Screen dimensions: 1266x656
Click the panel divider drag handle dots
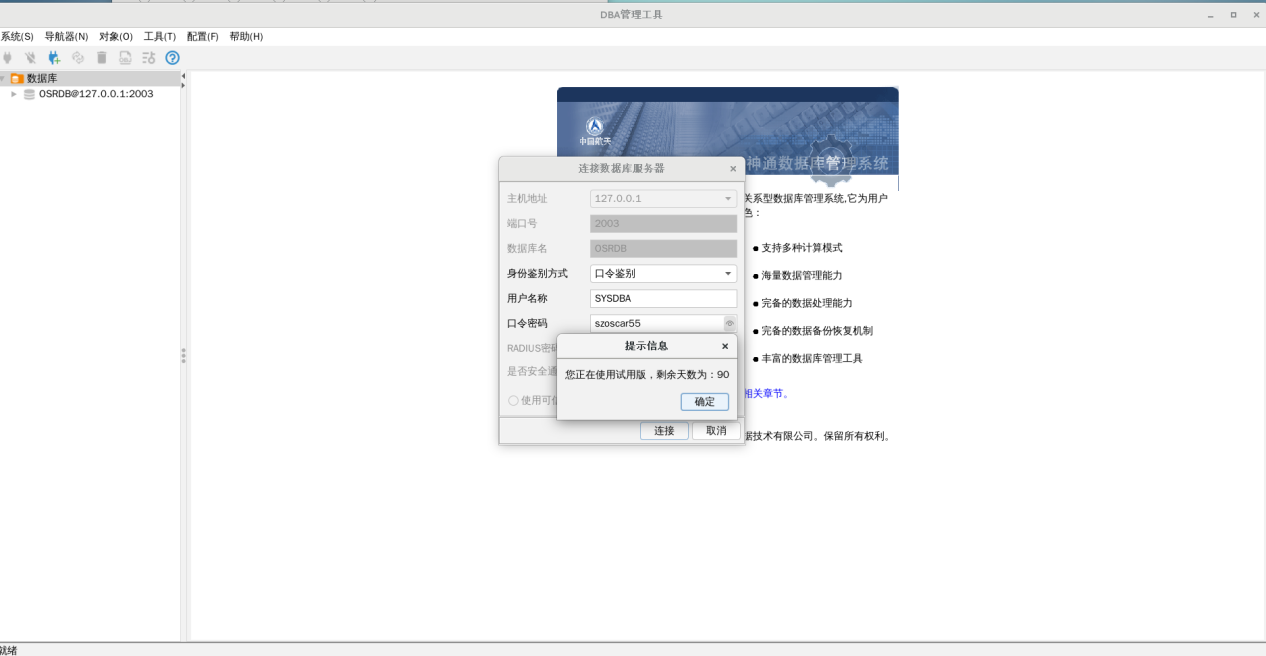183,355
